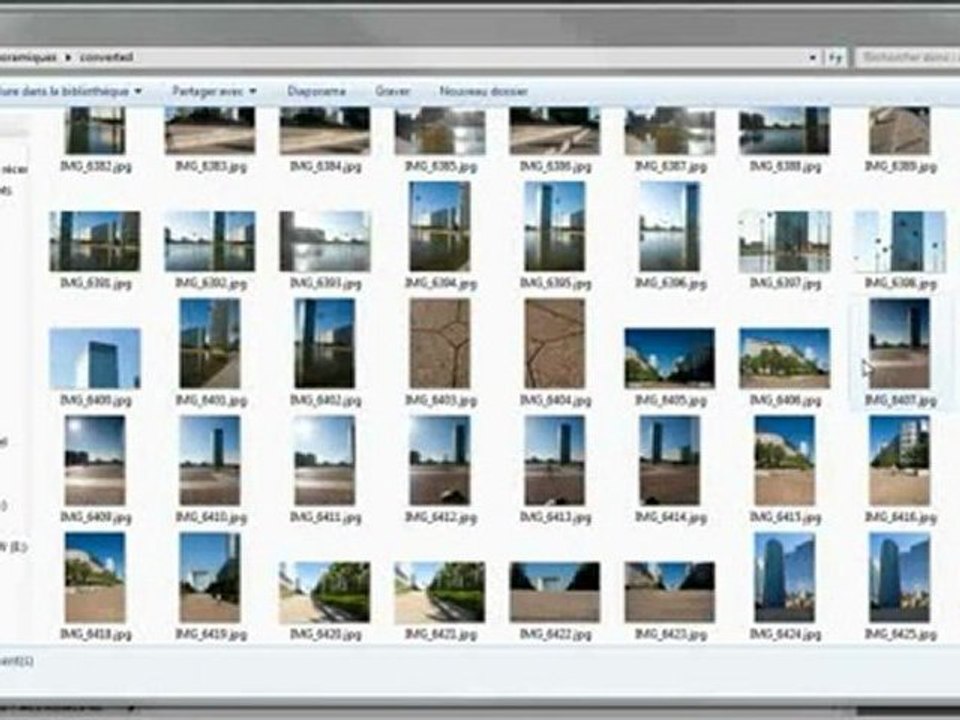The image size is (960, 720).
Task: Select the IMG_6393.jpg file label
Action: point(325,283)
